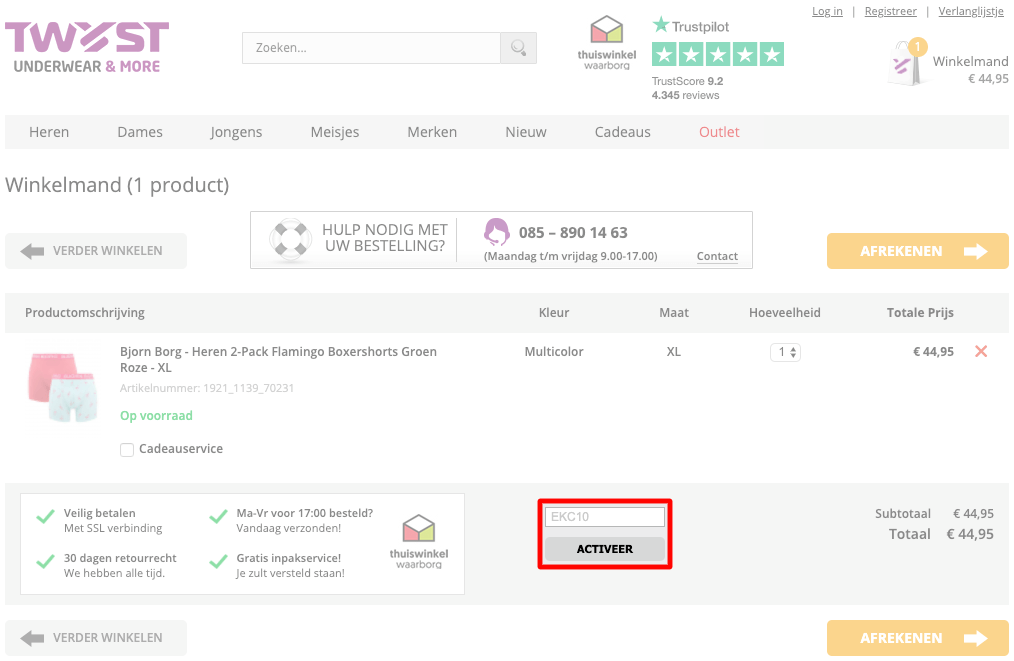Open the Merken menu
1014x661 pixels.
coord(432,132)
